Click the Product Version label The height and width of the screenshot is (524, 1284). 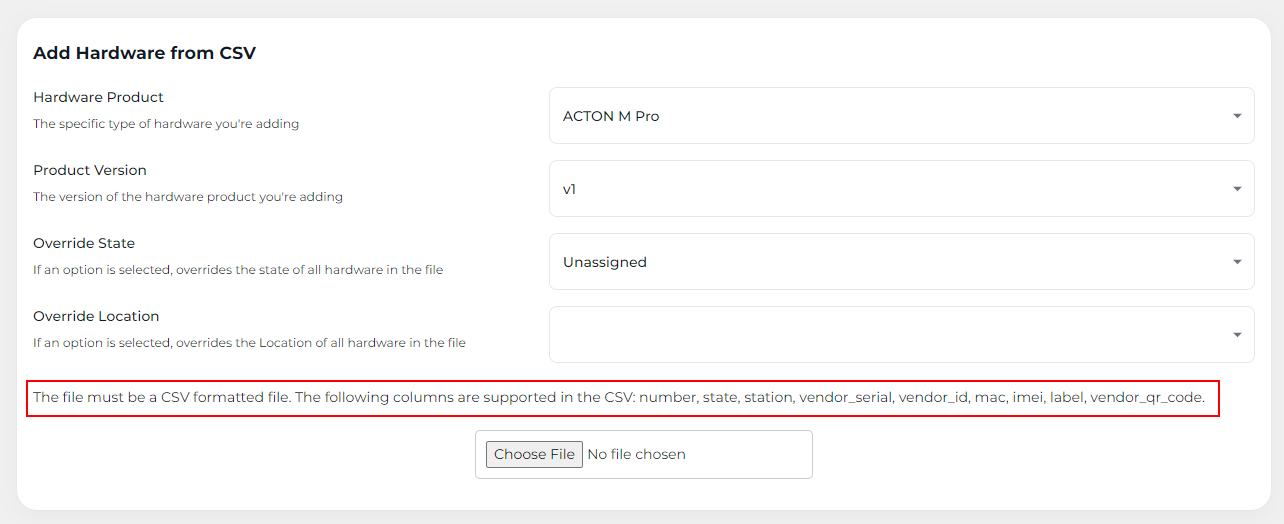pos(90,170)
